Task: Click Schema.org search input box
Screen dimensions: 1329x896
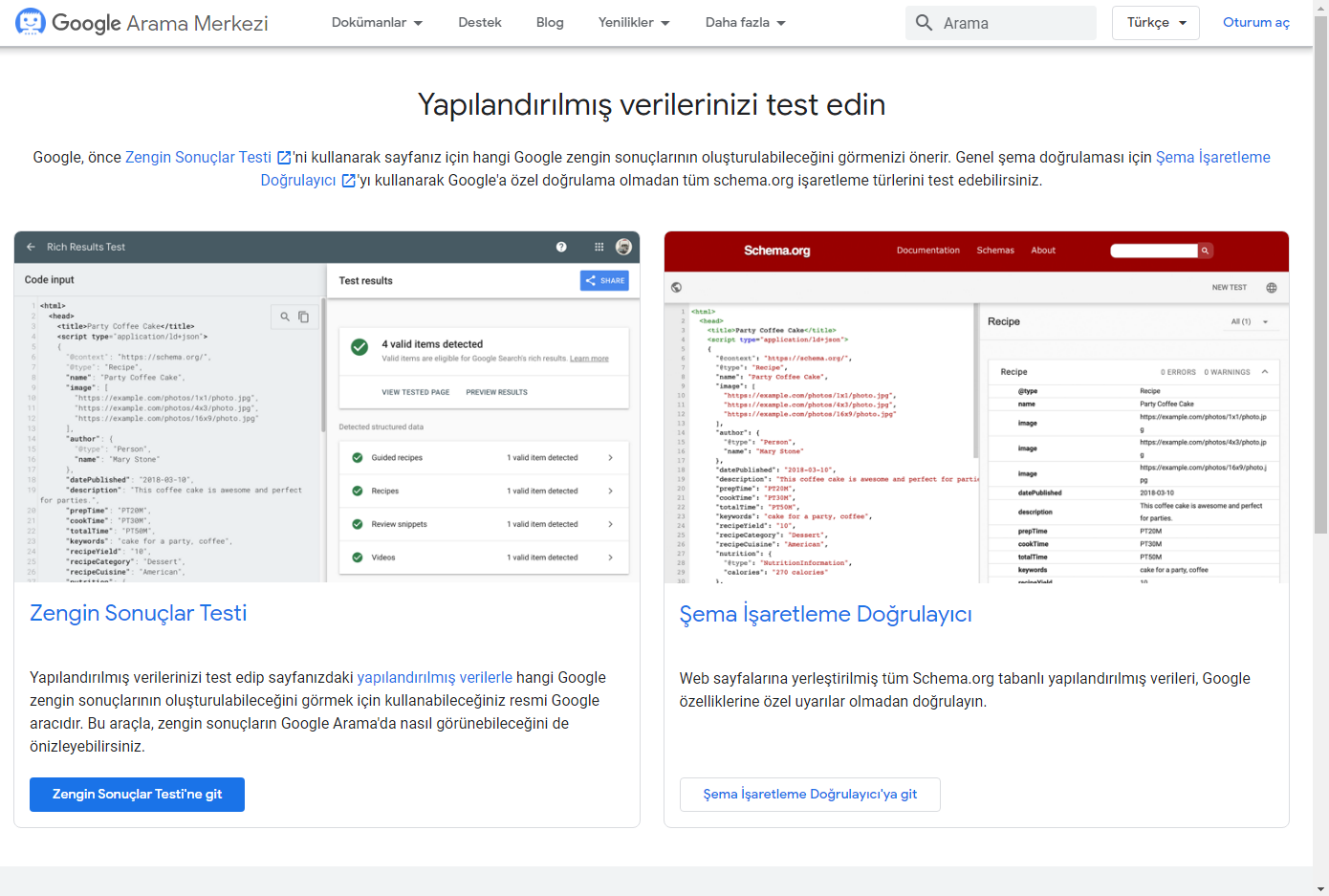Action: [x=1154, y=251]
